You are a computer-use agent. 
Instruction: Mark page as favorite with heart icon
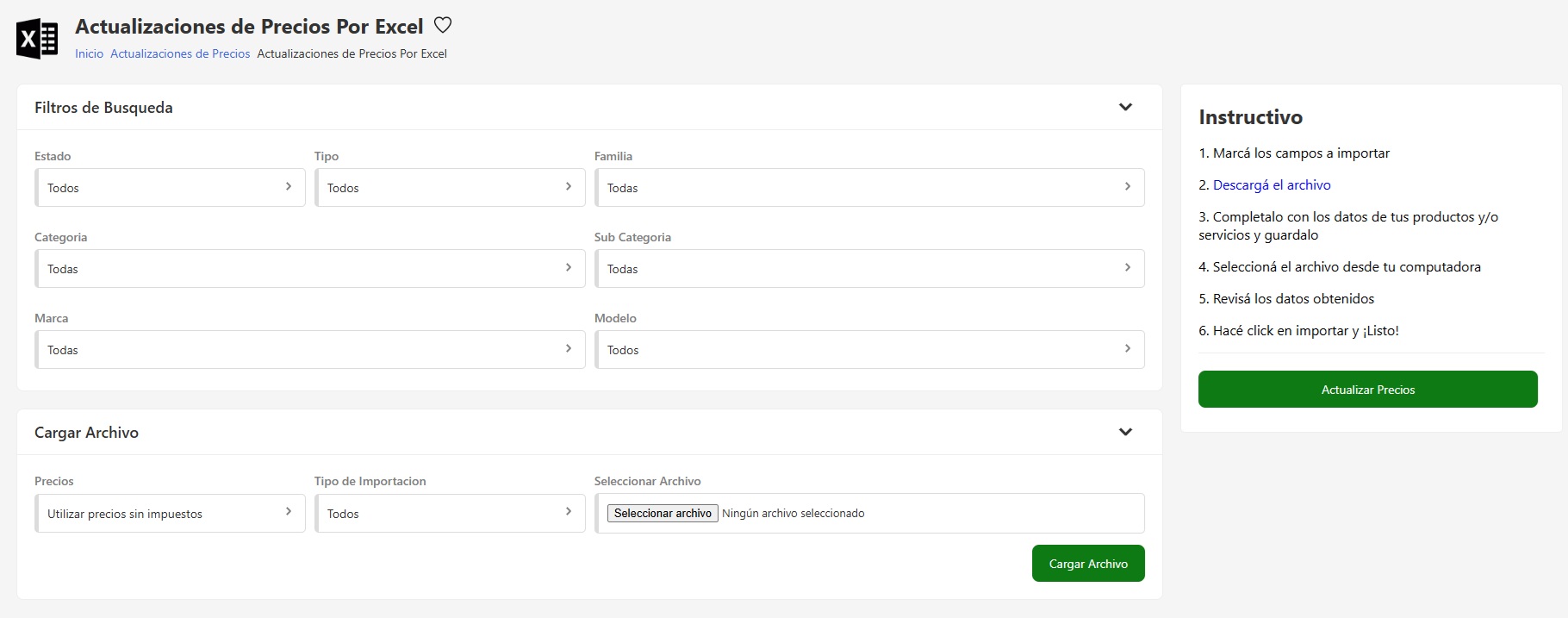(x=443, y=26)
